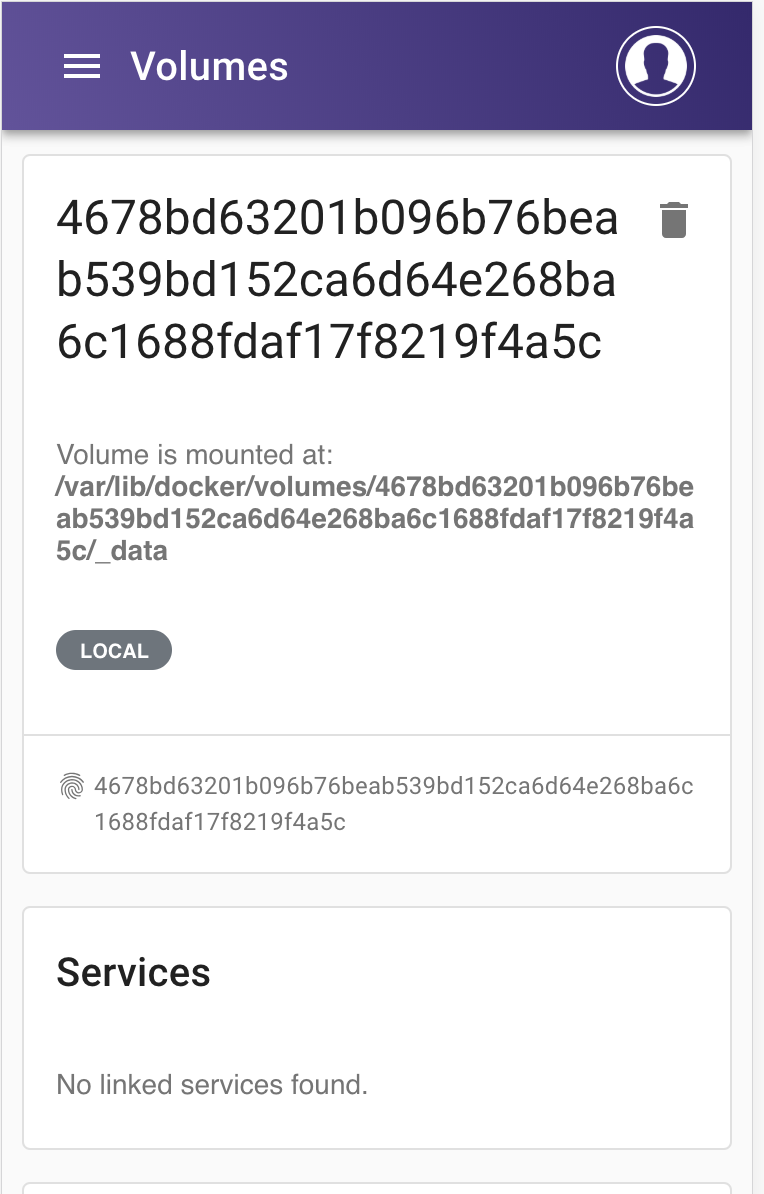
Task: Click the menu icon in the purple header
Action: [82, 66]
